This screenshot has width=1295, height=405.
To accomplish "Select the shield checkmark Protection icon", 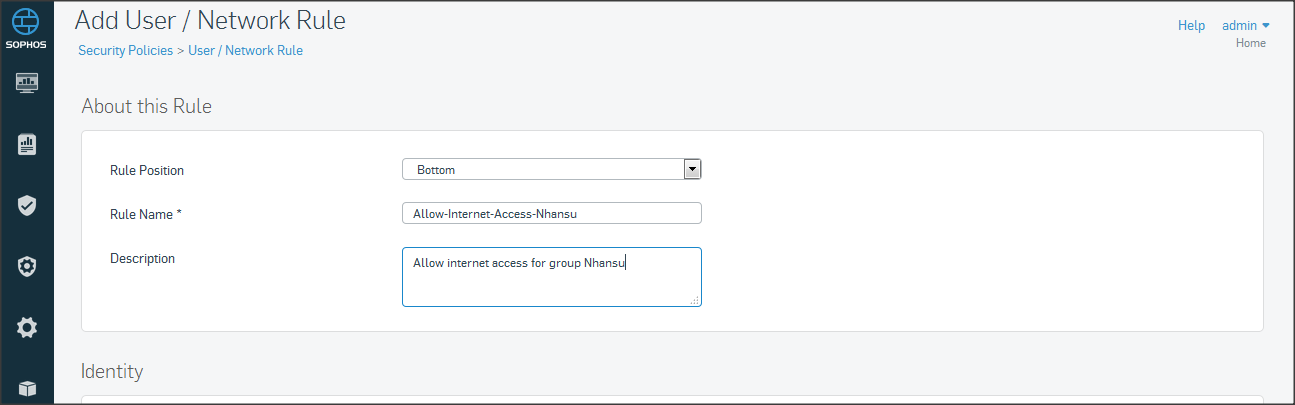I will coord(27,205).
